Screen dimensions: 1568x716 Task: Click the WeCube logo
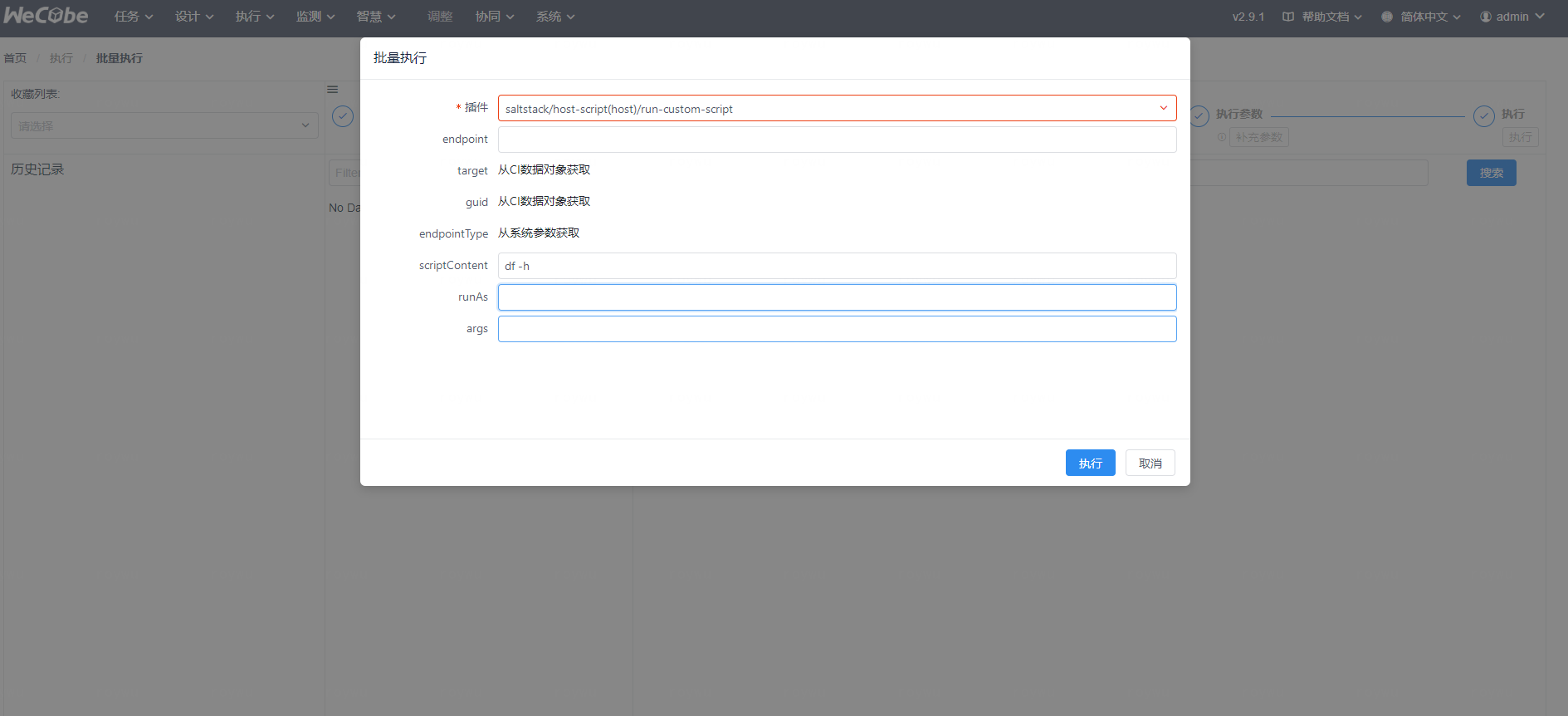(x=46, y=16)
